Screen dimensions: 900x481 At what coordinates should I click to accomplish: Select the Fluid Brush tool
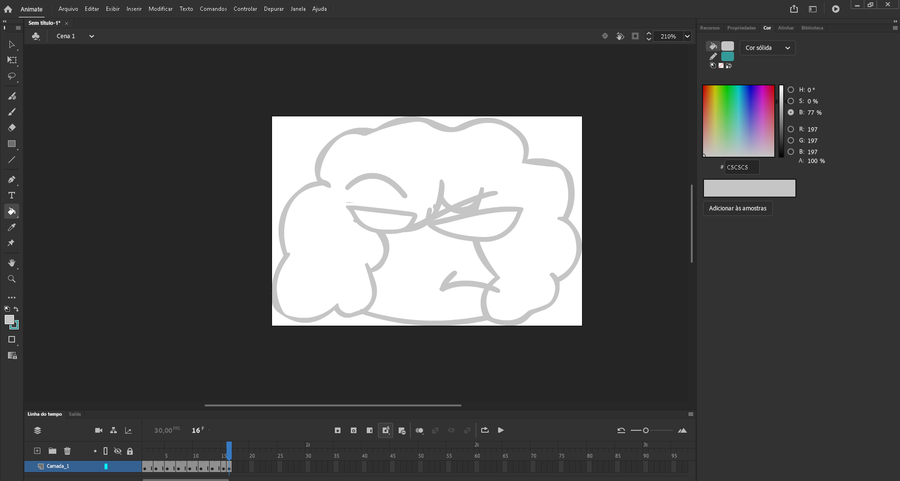click(x=11, y=96)
